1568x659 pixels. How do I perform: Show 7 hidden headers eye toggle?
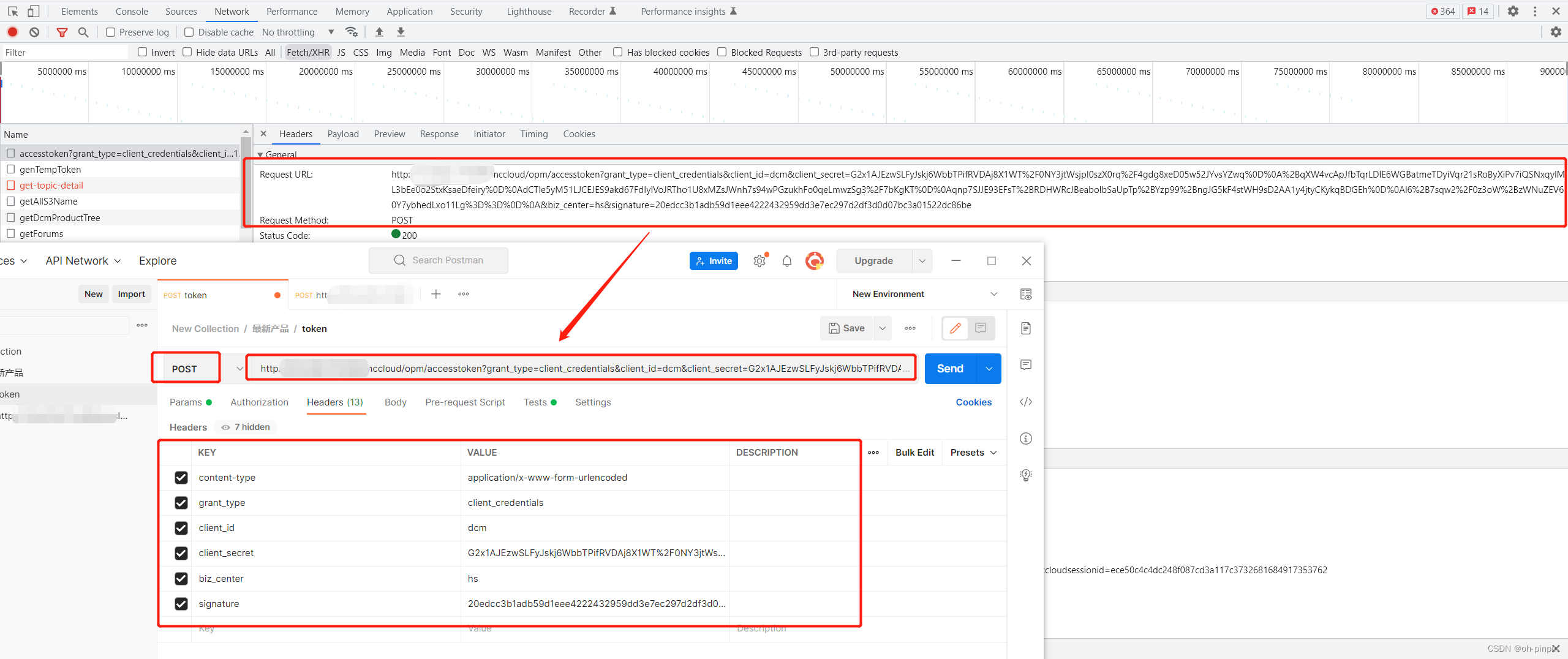[246, 427]
